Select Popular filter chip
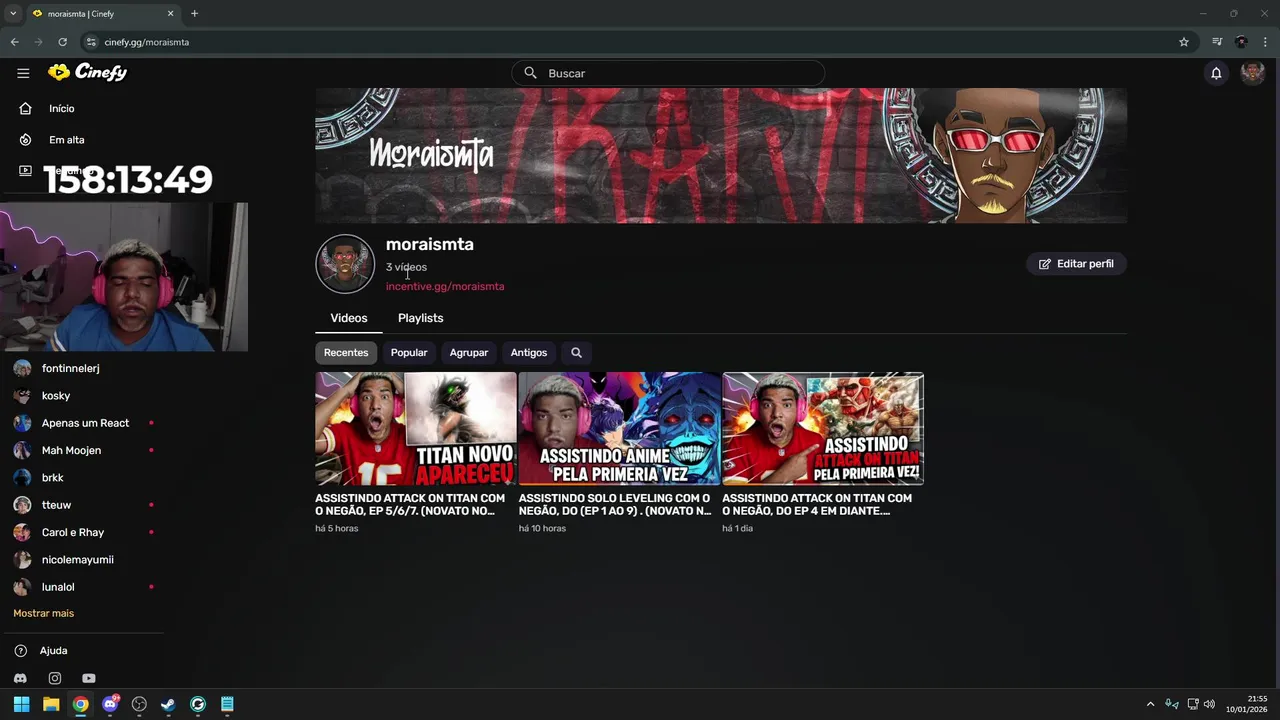This screenshot has height=720, width=1280. click(409, 352)
